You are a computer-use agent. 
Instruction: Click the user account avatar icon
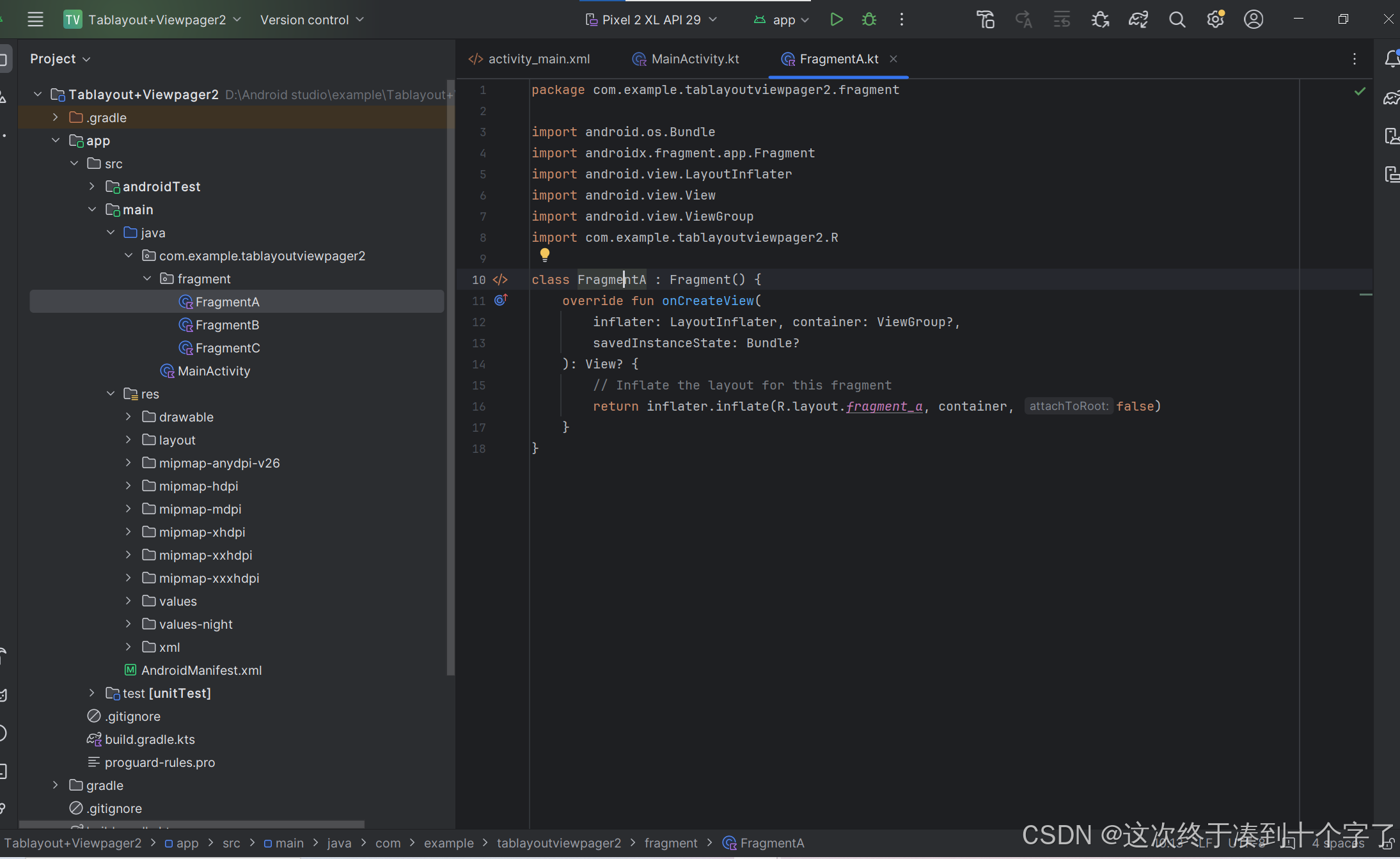1254,20
